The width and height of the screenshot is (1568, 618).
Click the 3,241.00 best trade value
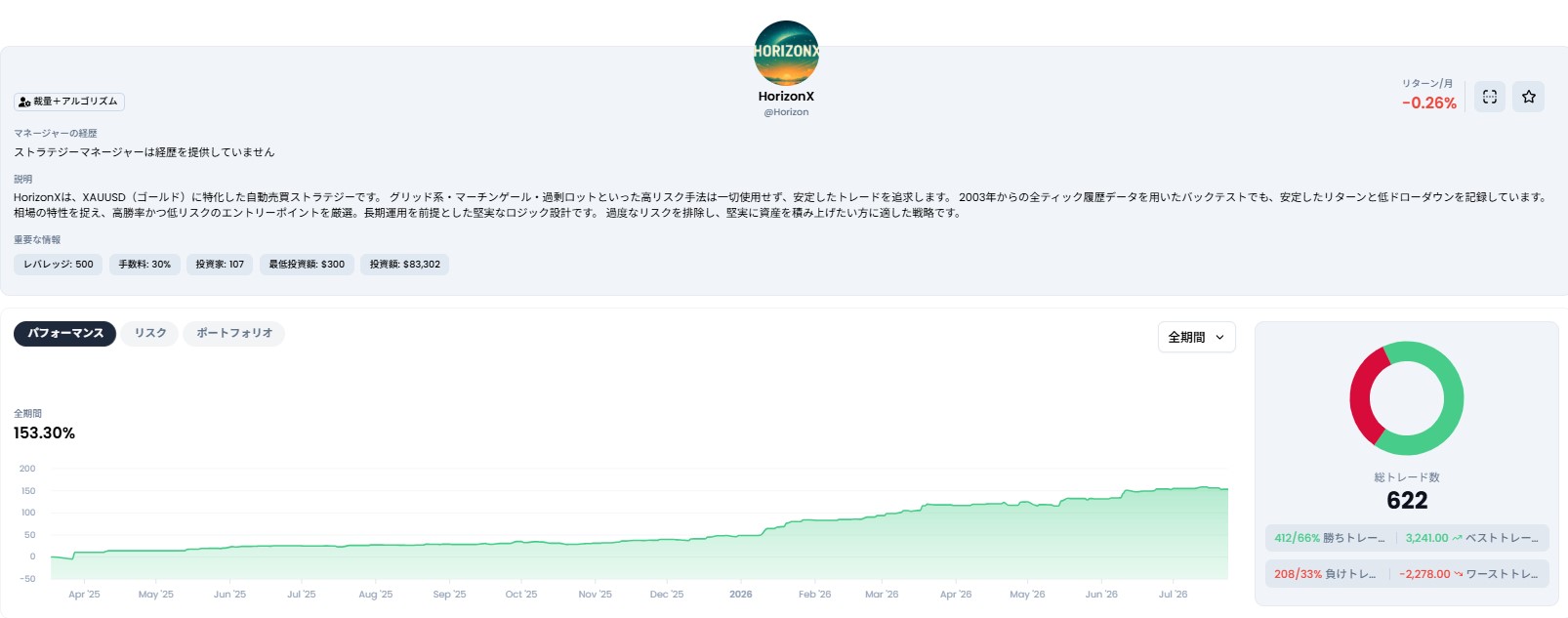(x=1426, y=538)
